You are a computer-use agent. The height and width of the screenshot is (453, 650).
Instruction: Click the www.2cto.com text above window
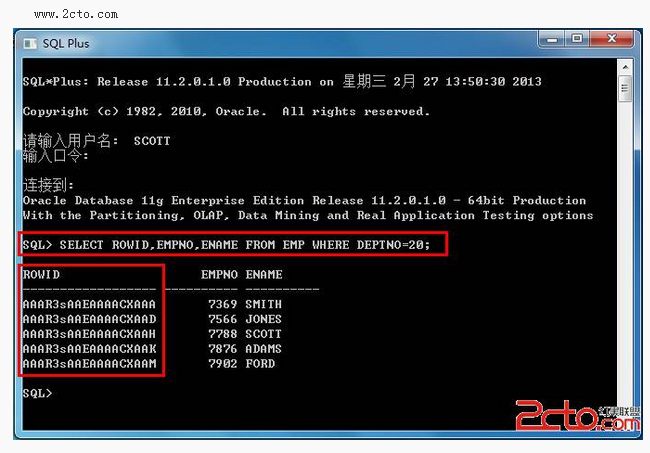click(x=76, y=14)
